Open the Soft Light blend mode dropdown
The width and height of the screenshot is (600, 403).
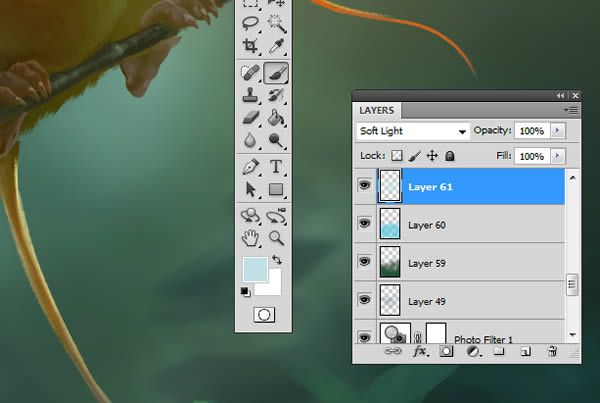coord(413,131)
